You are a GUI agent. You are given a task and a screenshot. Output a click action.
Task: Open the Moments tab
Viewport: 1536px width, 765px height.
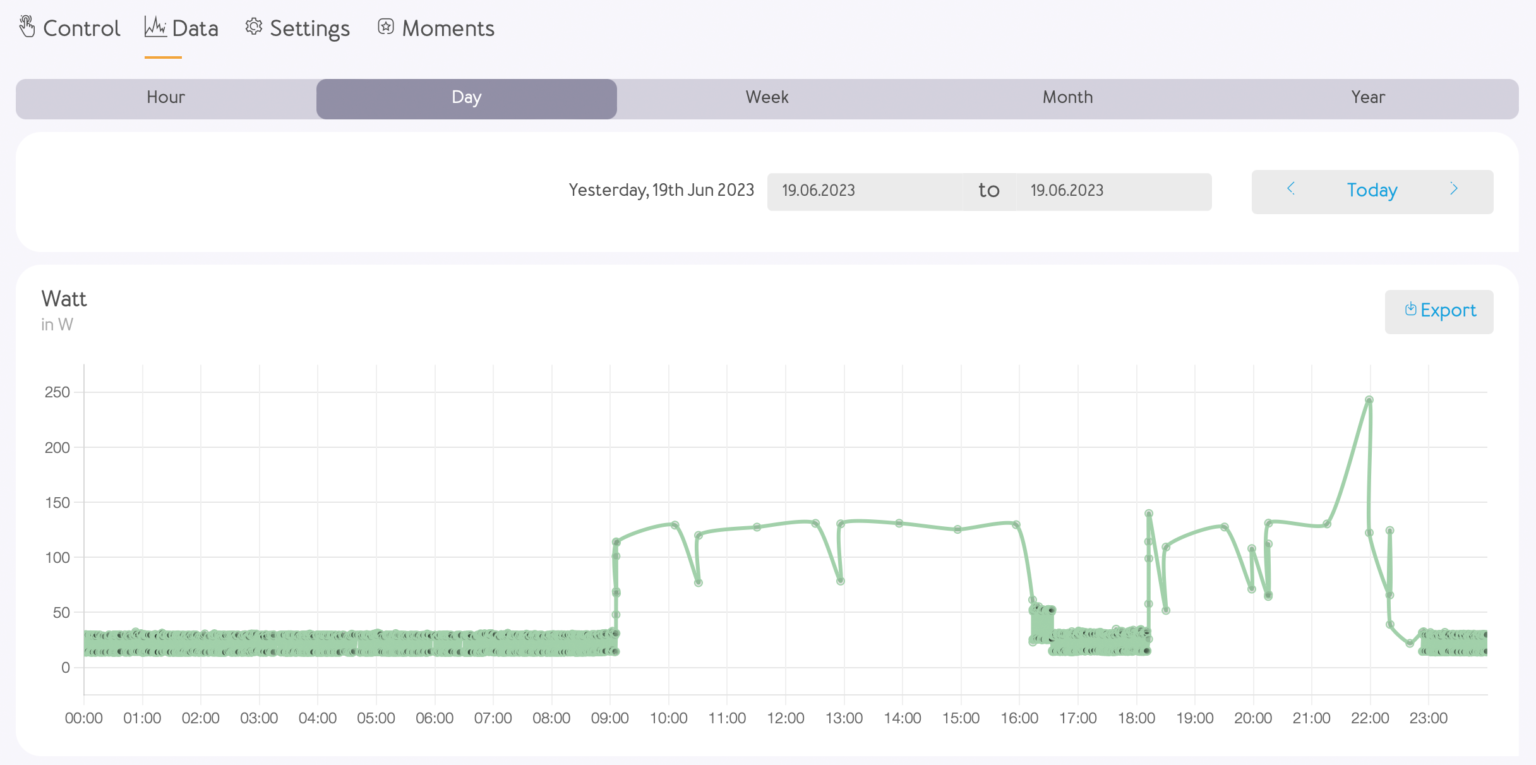coord(447,29)
